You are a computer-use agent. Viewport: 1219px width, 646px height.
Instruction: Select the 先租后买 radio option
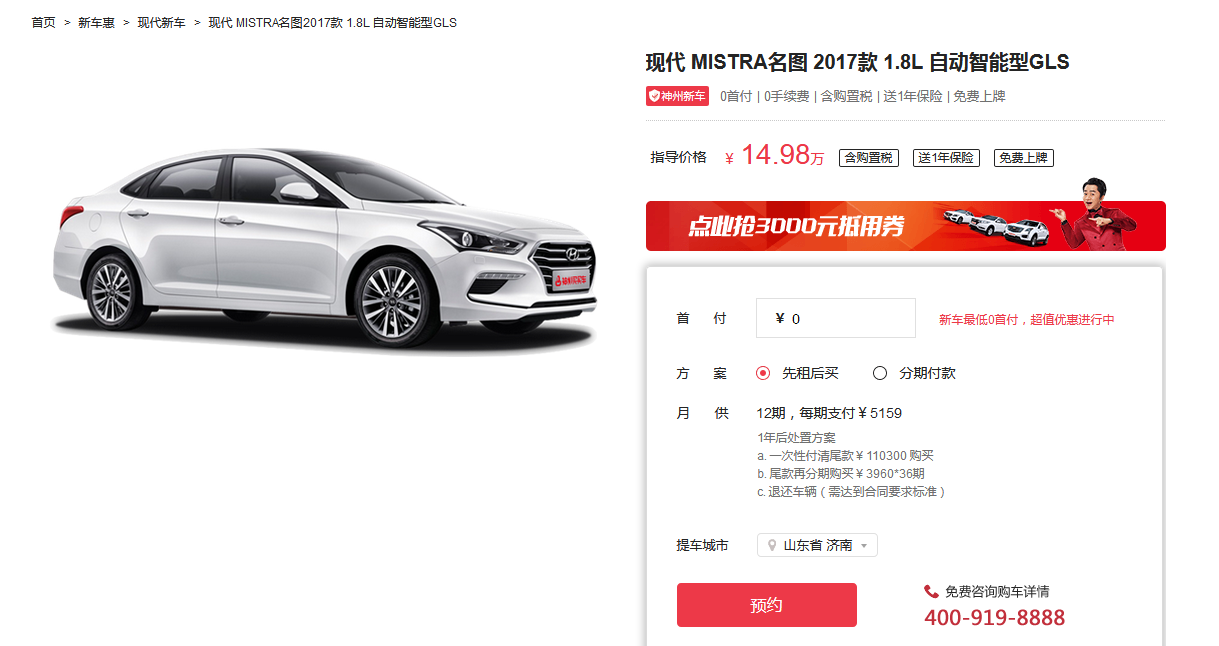763,373
